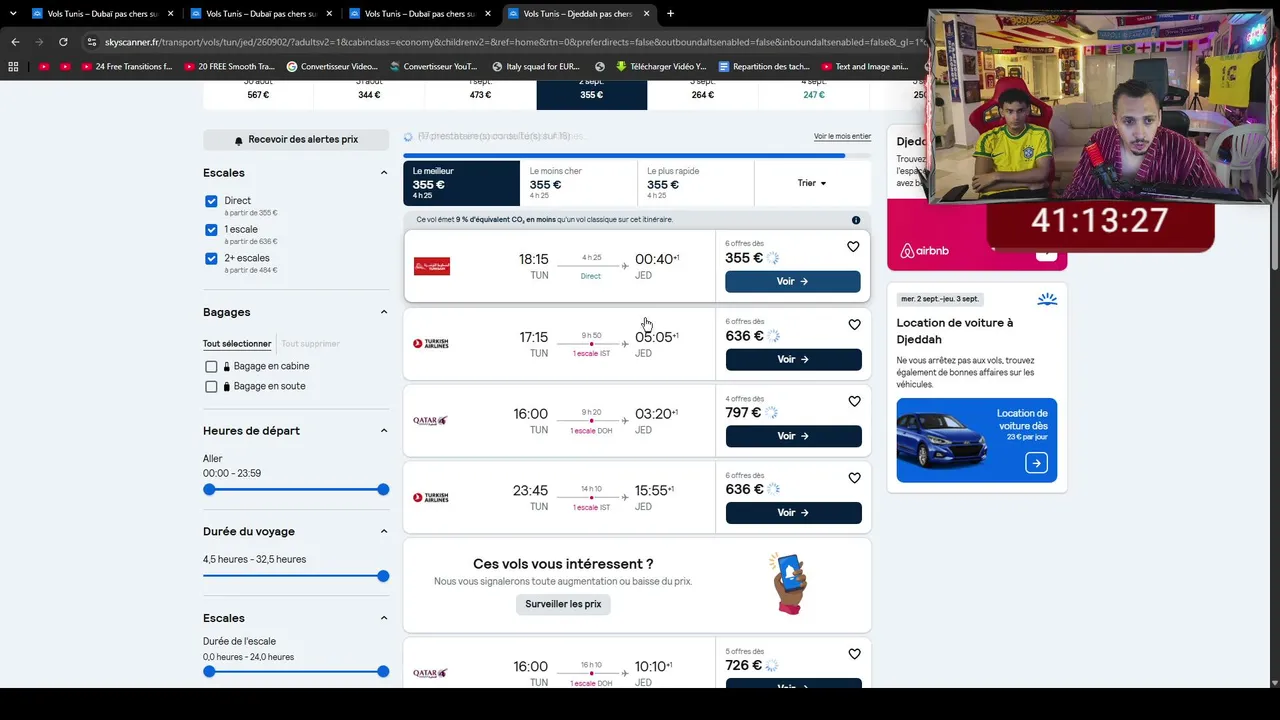View the 17:15 Turkish Airlines flight offer

click(x=793, y=360)
